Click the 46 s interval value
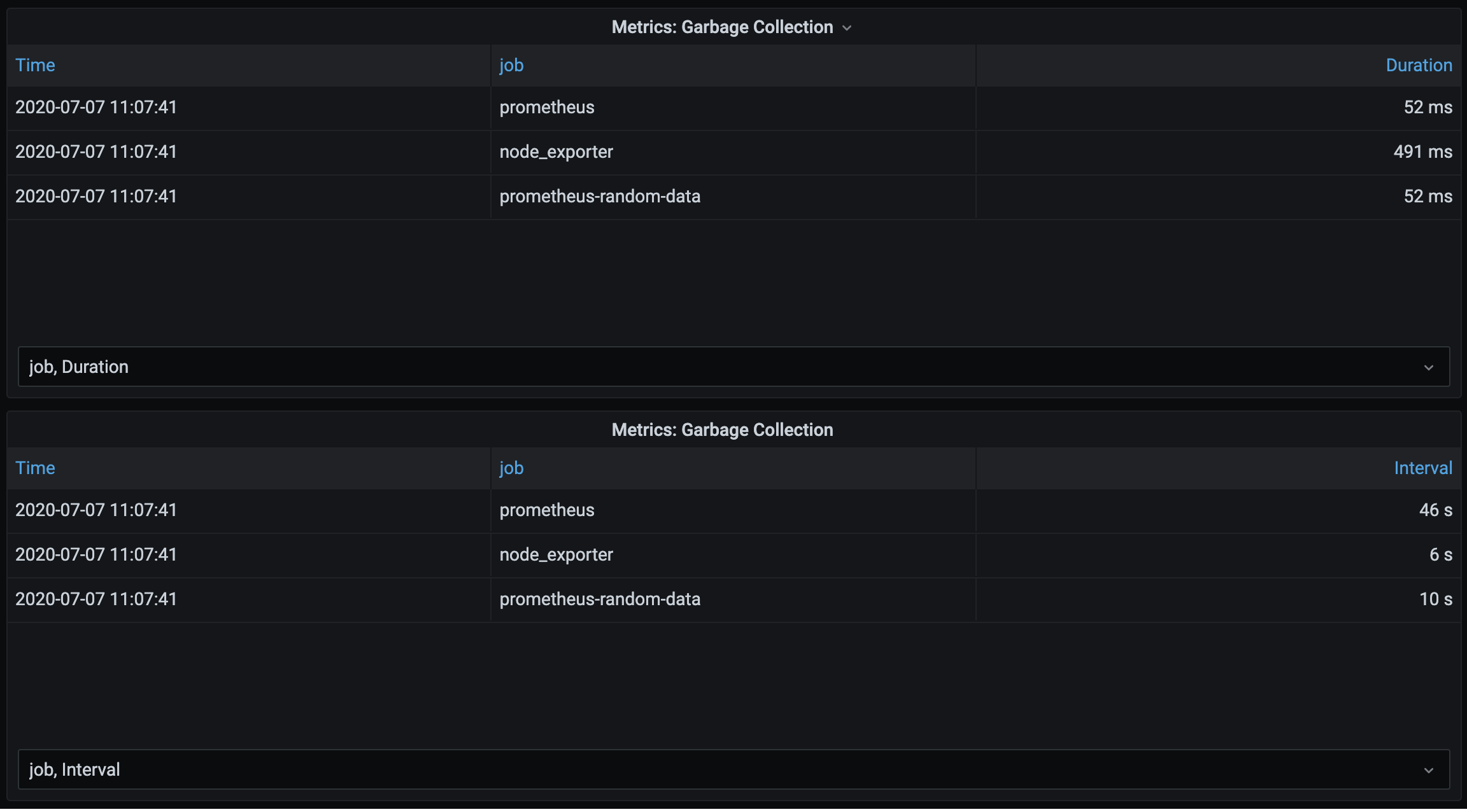The width and height of the screenshot is (1467, 812). click(1435, 510)
